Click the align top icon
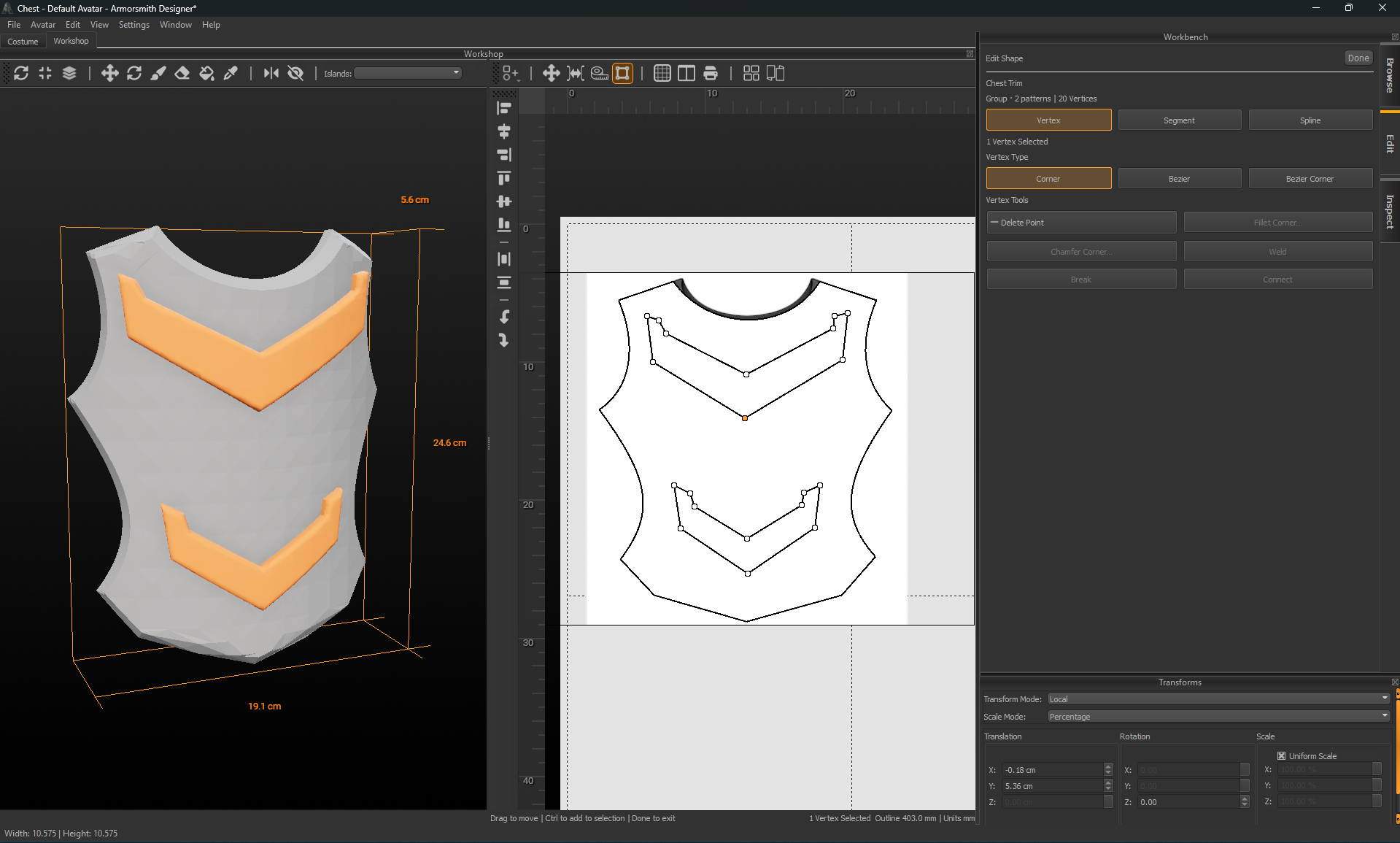 [x=504, y=178]
